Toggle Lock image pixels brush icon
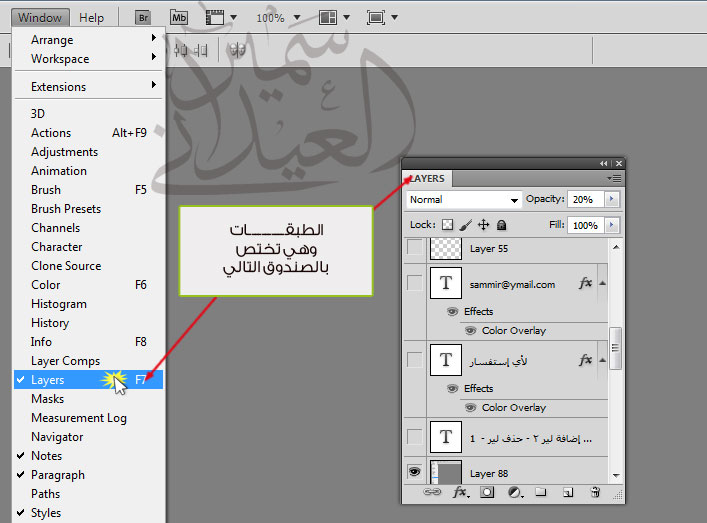This screenshot has width=707, height=523. coord(465,225)
